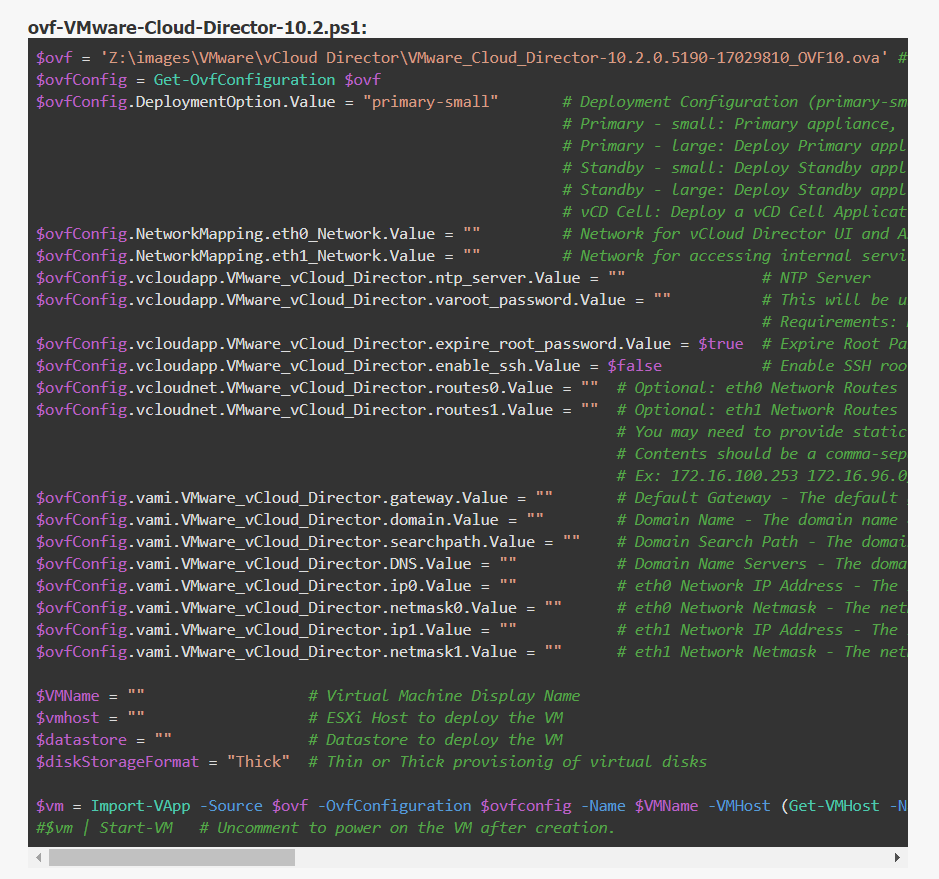Click the '# NTP Server' comment
This screenshot has height=879, width=939.
point(816,278)
